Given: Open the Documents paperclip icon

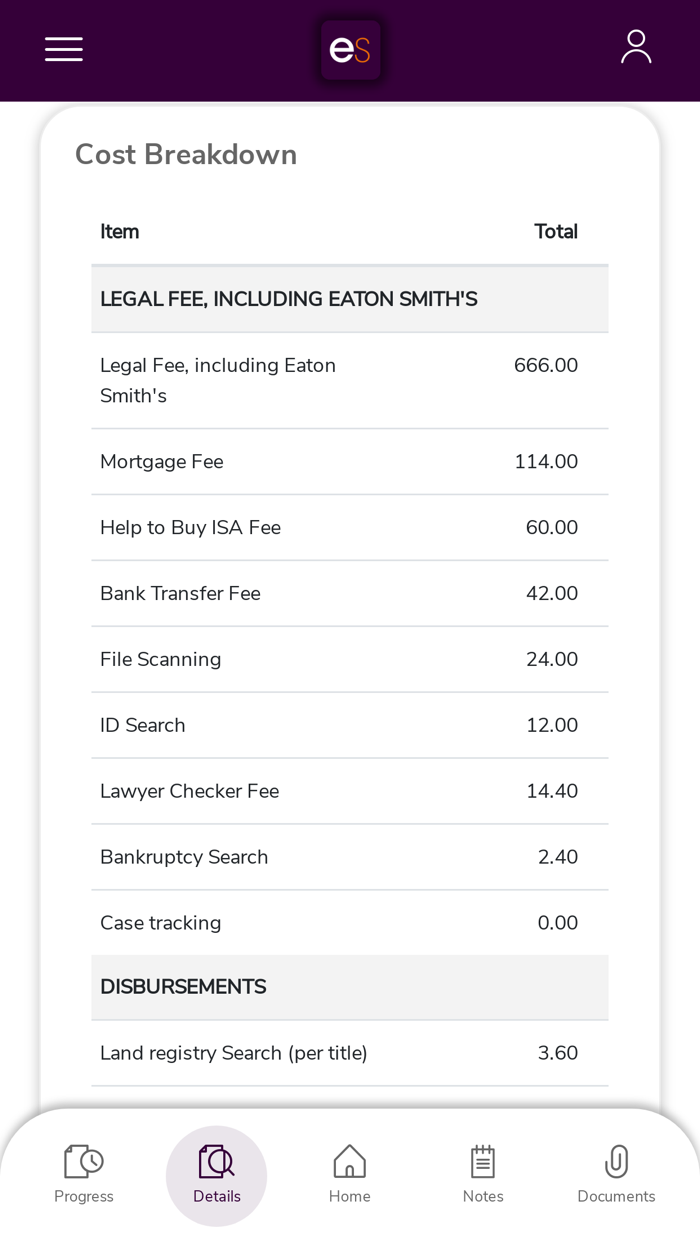Looking at the screenshot, I should (616, 1162).
